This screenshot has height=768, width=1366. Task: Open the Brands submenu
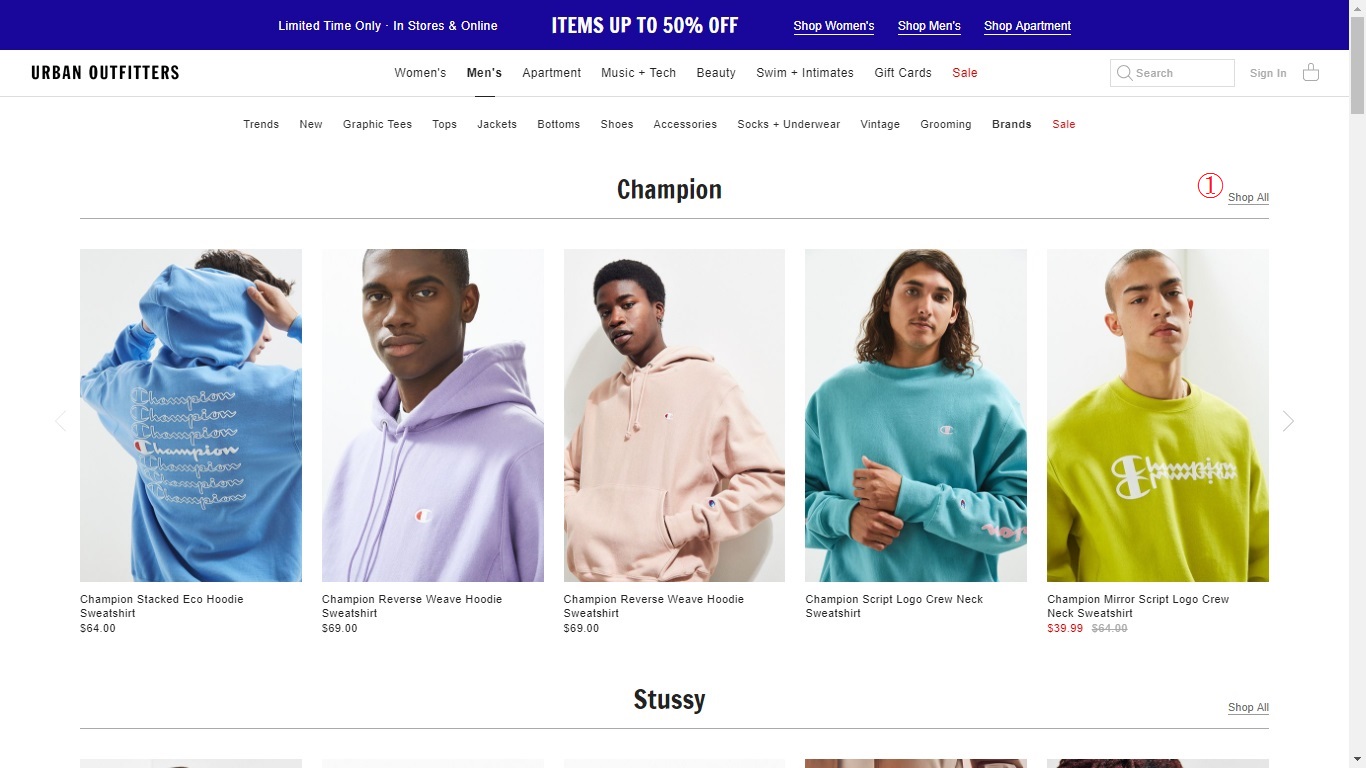[x=1011, y=124]
